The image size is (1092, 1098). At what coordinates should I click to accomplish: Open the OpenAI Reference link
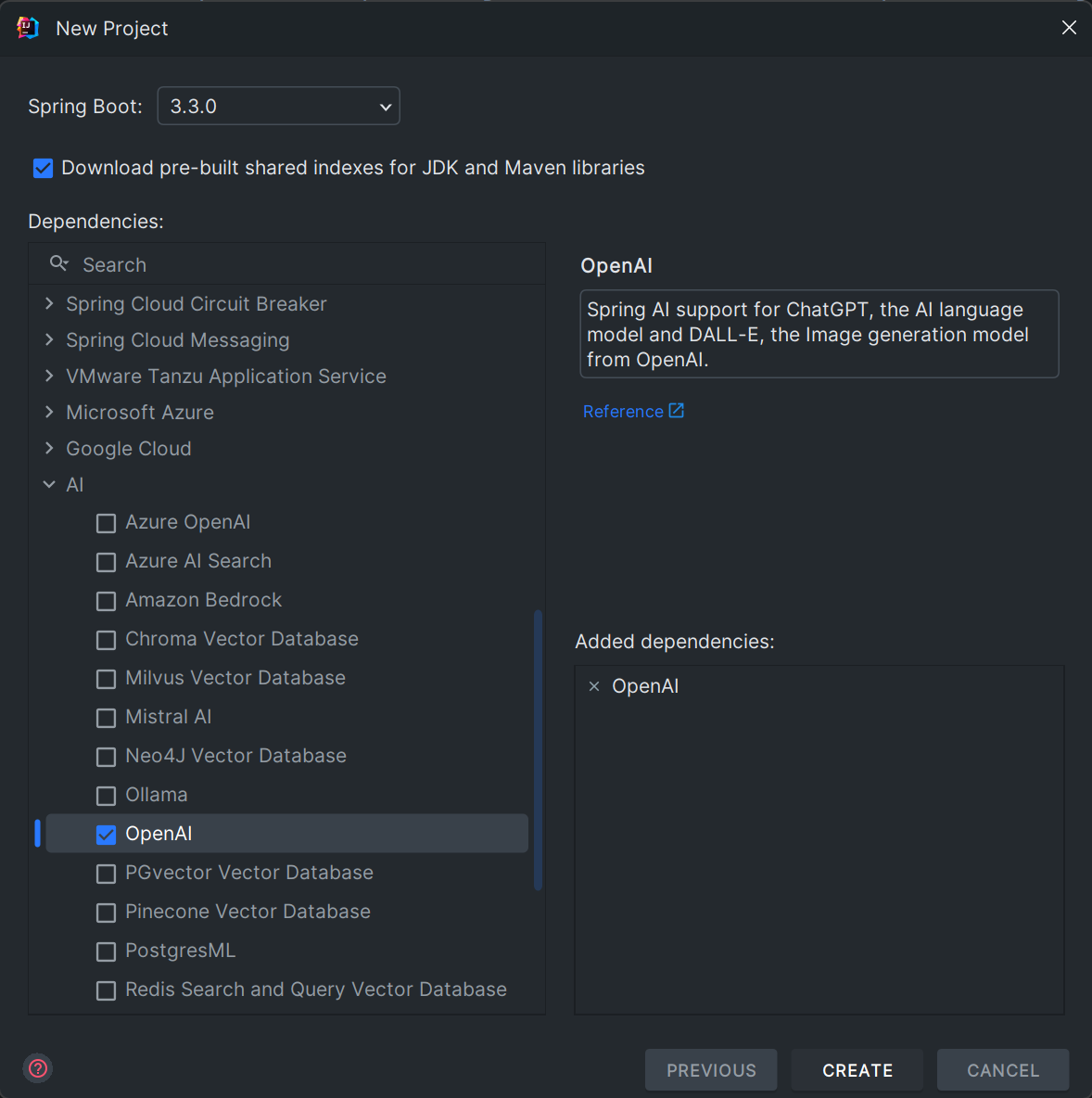[623, 412]
